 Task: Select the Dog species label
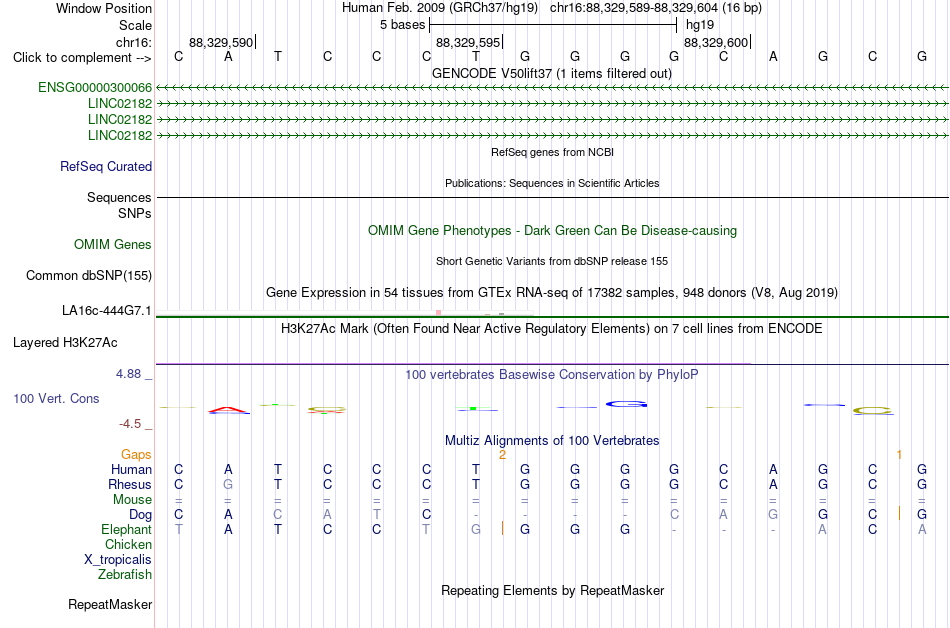coord(140,515)
